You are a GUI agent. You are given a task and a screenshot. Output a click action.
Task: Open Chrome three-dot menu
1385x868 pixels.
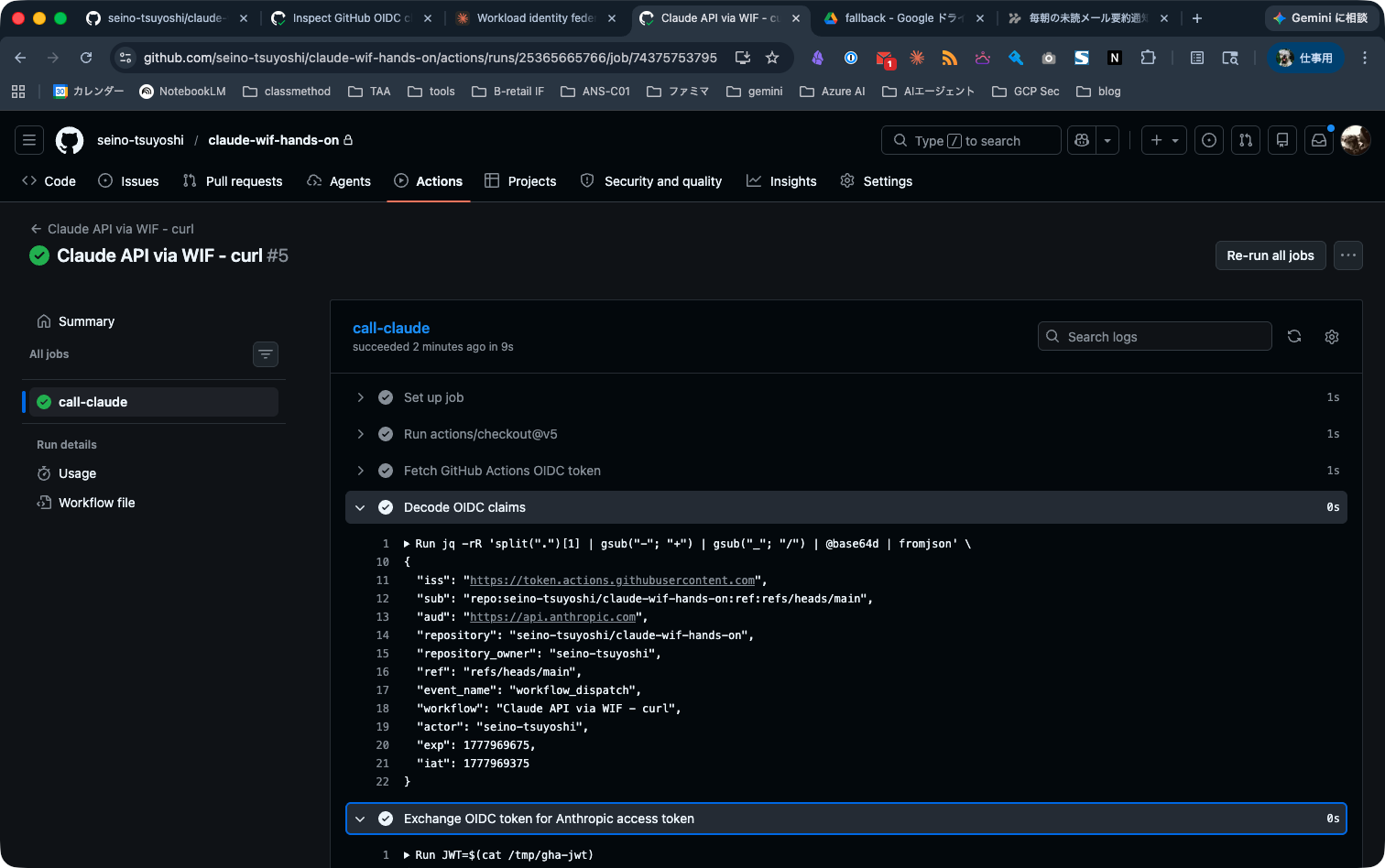[x=1365, y=58]
